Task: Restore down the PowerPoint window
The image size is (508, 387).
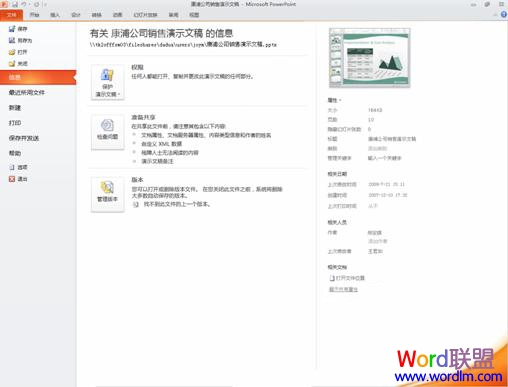Action: coord(487,4)
